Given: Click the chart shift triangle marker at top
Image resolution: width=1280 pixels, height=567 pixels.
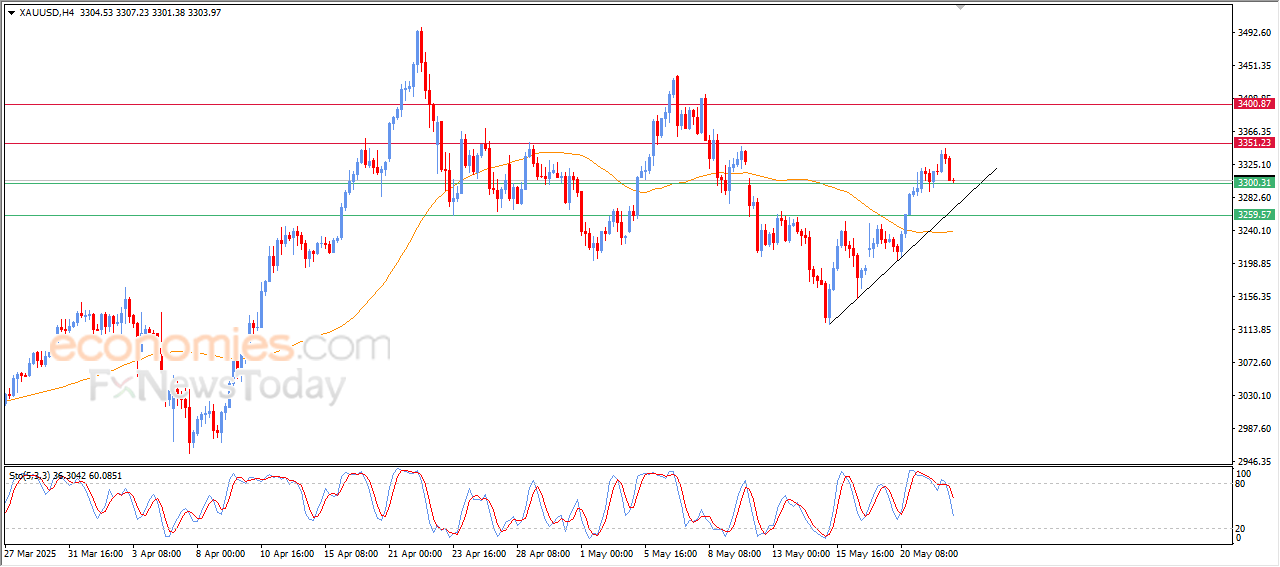Looking at the screenshot, I should [961, 7].
